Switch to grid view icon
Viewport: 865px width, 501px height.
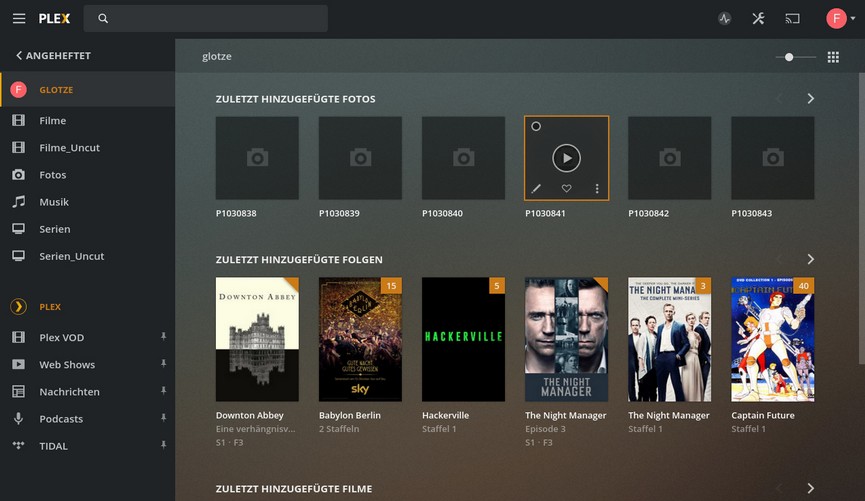pyautogui.click(x=833, y=57)
